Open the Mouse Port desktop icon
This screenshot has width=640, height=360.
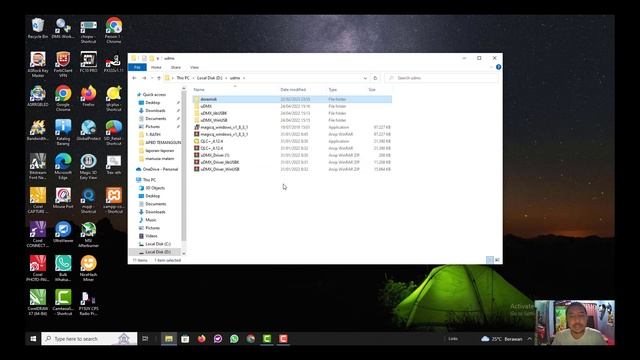(x=63, y=198)
